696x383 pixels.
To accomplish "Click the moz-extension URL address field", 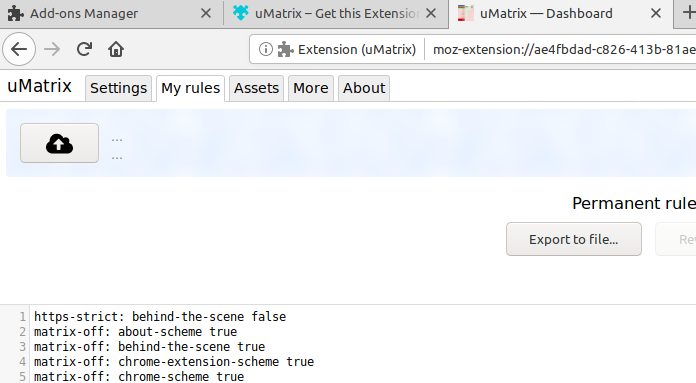I will tap(564, 49).
